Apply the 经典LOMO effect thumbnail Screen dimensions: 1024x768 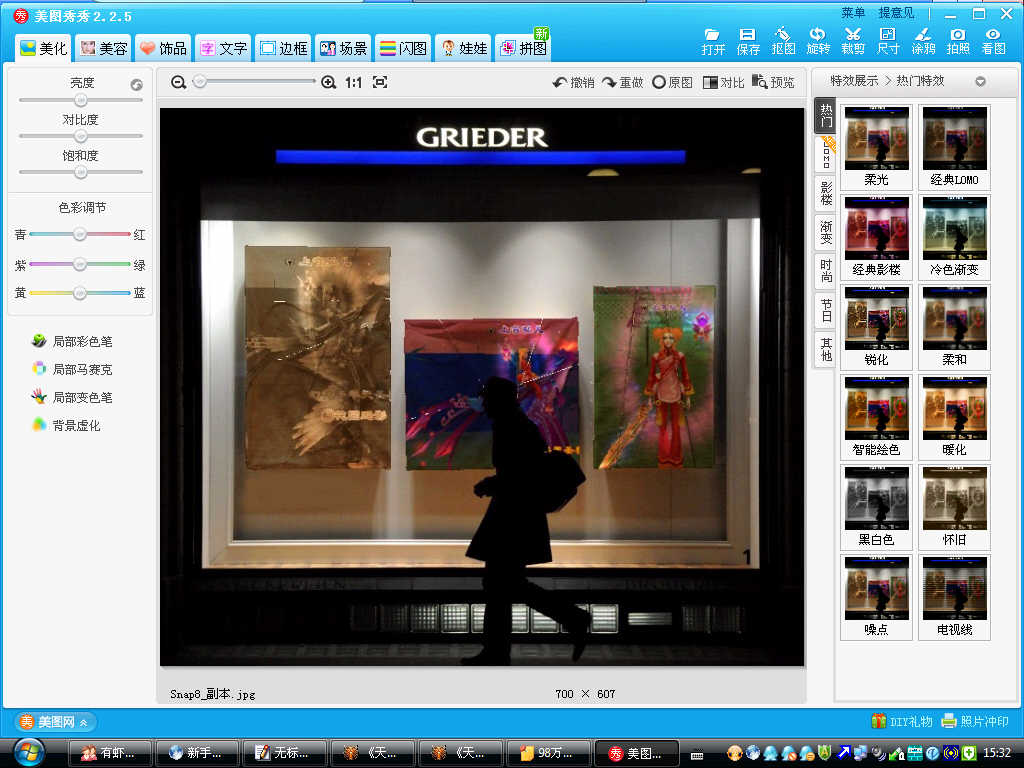[x=954, y=147]
